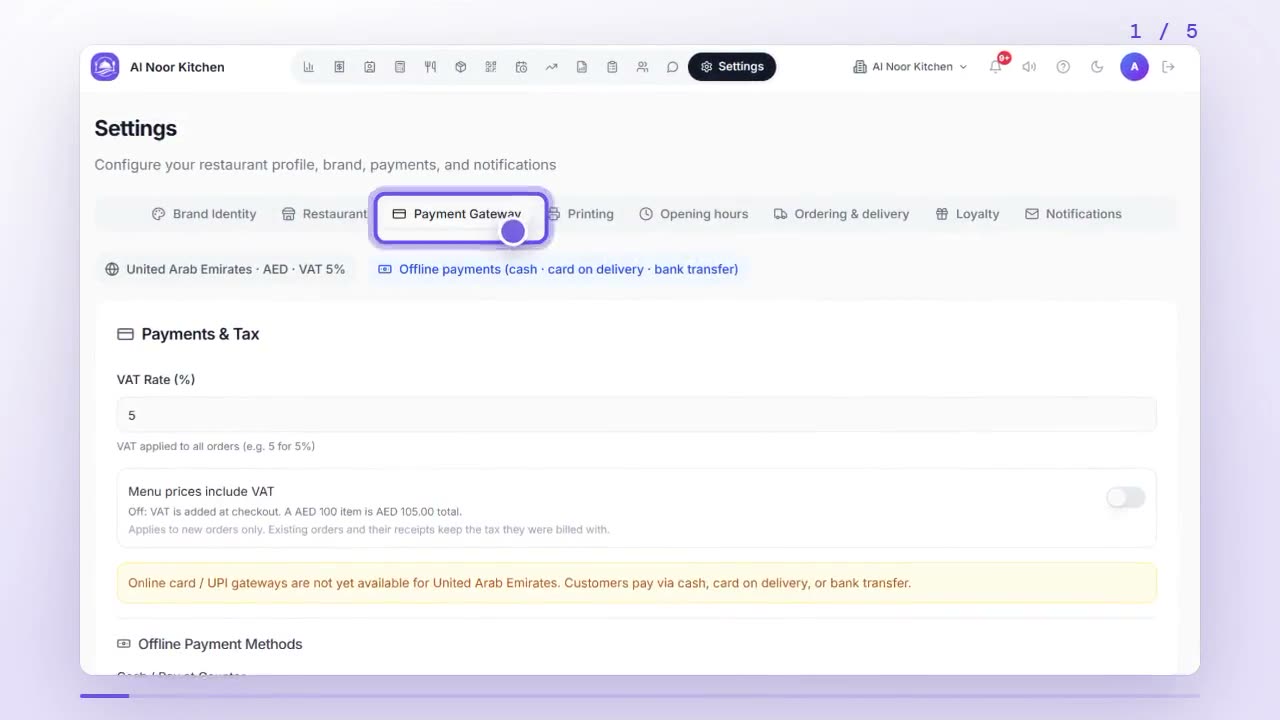Screen dimensions: 1280x720
Task: Open the people staff nav icon
Action: 642,67
